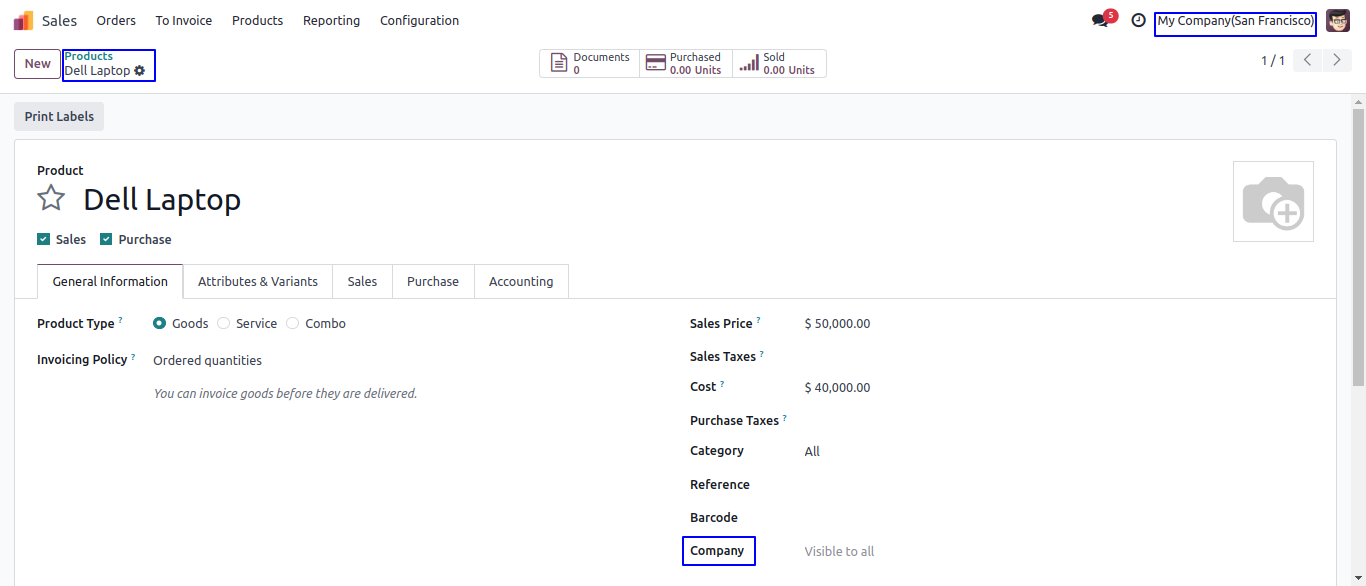Upload product image via camera placeholder

tap(1273, 202)
